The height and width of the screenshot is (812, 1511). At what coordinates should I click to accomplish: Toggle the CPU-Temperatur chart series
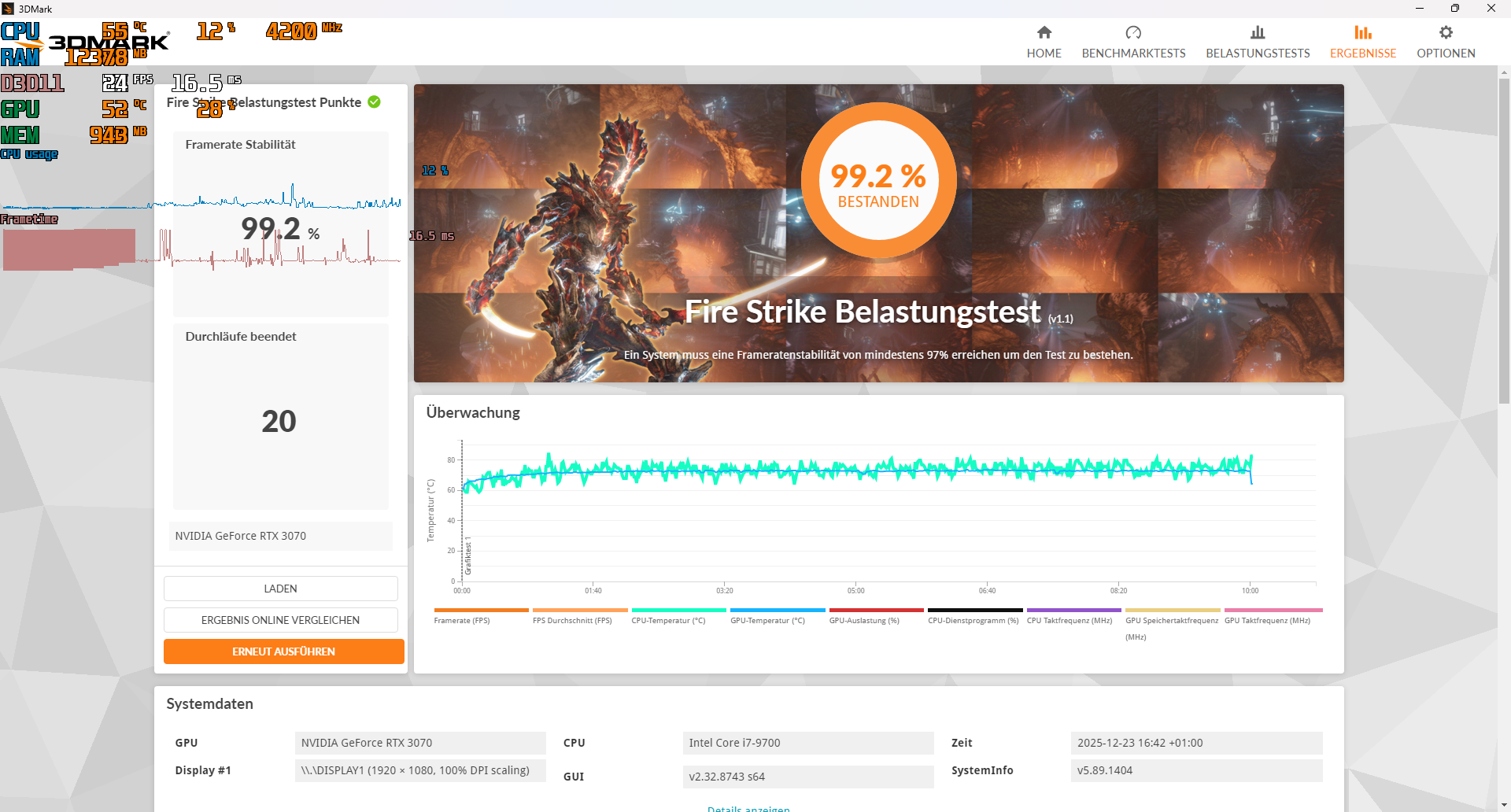click(x=678, y=616)
